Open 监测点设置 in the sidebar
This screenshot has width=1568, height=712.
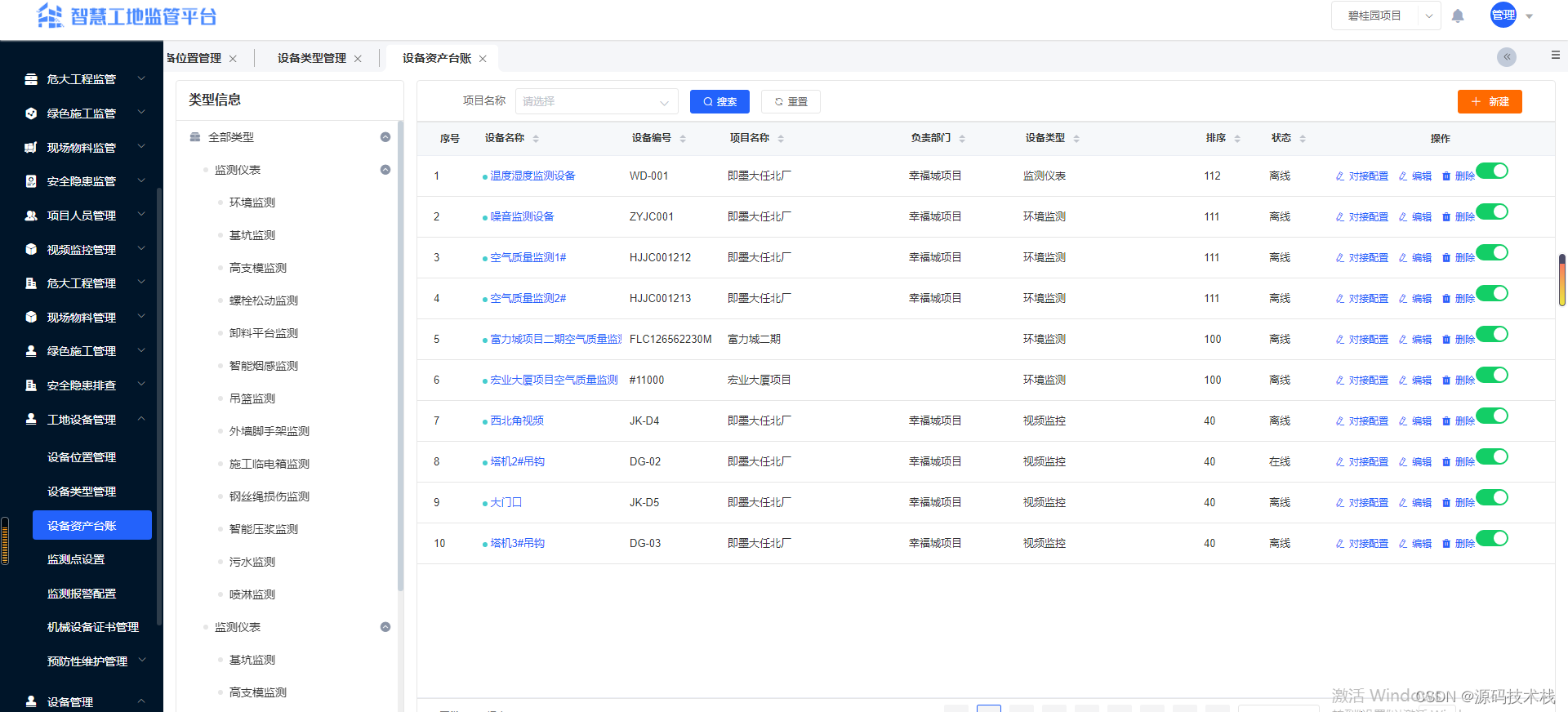pyautogui.click(x=76, y=559)
